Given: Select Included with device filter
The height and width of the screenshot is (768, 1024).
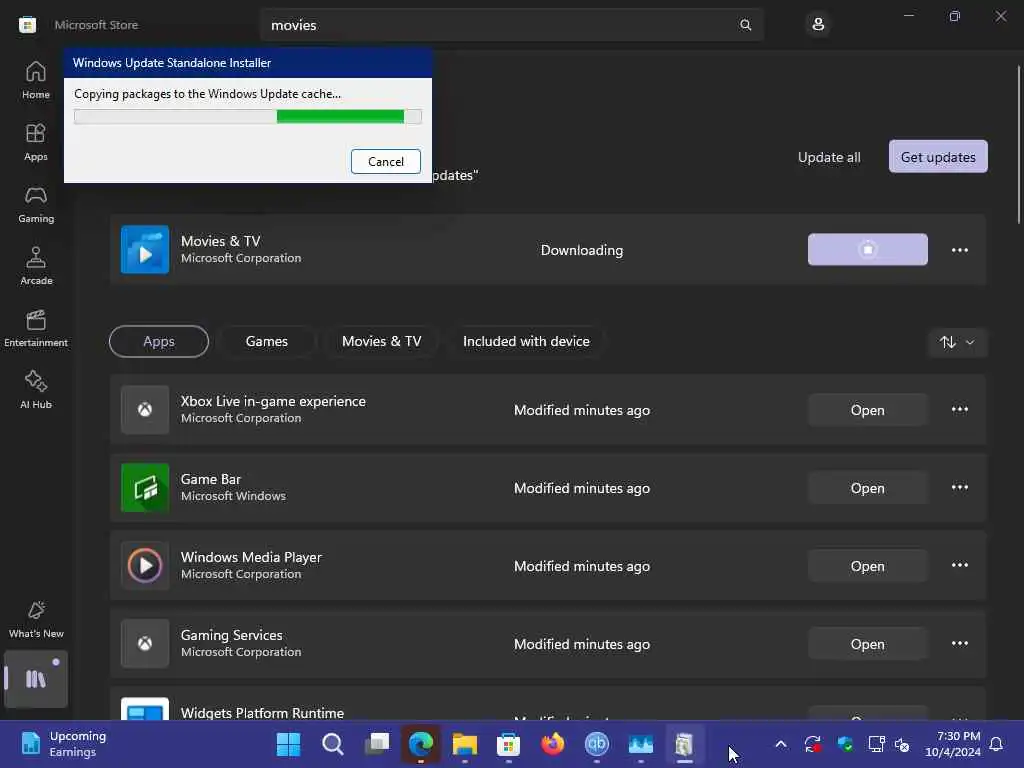Looking at the screenshot, I should pyautogui.click(x=526, y=342).
